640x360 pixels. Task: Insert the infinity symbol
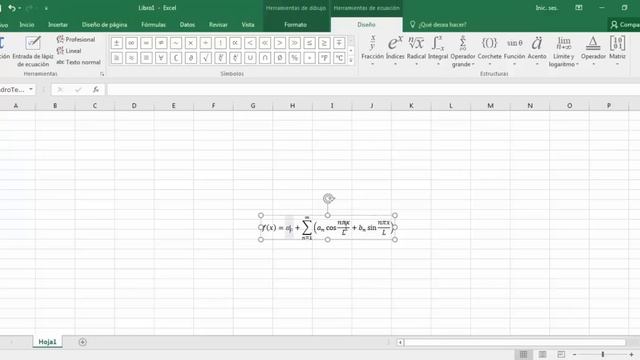(131, 43)
